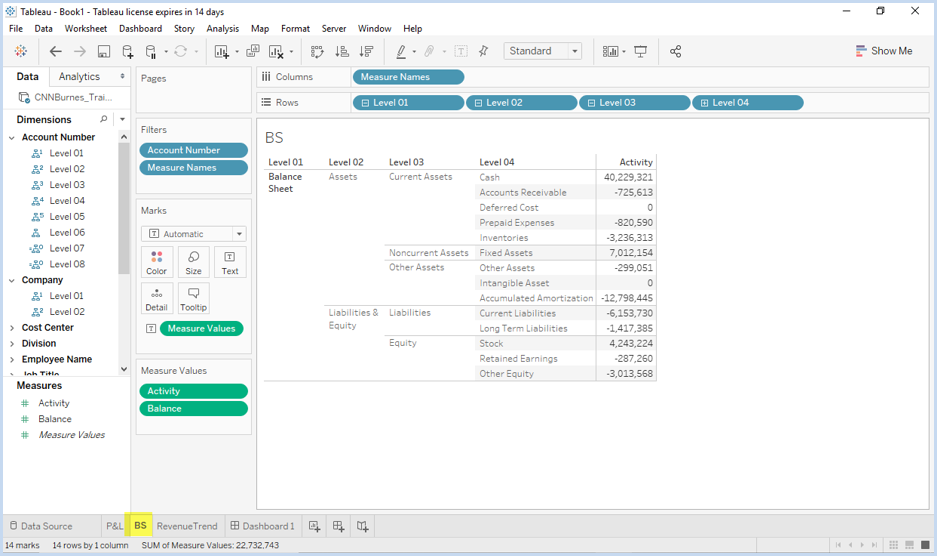This screenshot has height=556, width=937.
Task: Click New Story icon at bottom tabs
Action: 362,526
